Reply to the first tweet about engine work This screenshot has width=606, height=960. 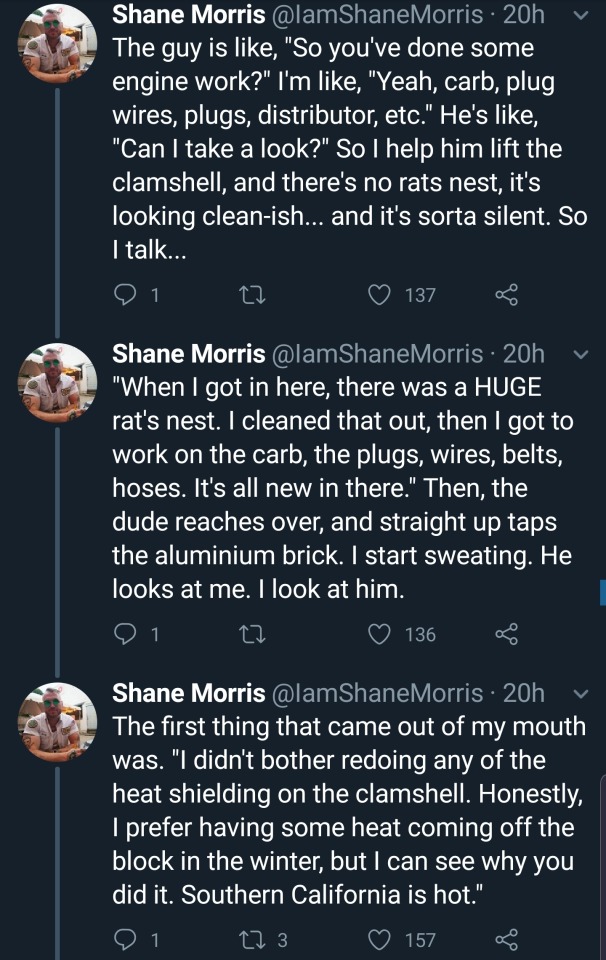click(x=126, y=295)
